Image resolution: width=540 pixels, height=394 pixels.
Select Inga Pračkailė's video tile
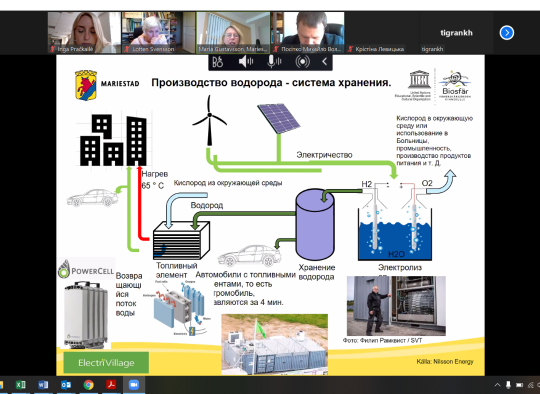coord(84,32)
